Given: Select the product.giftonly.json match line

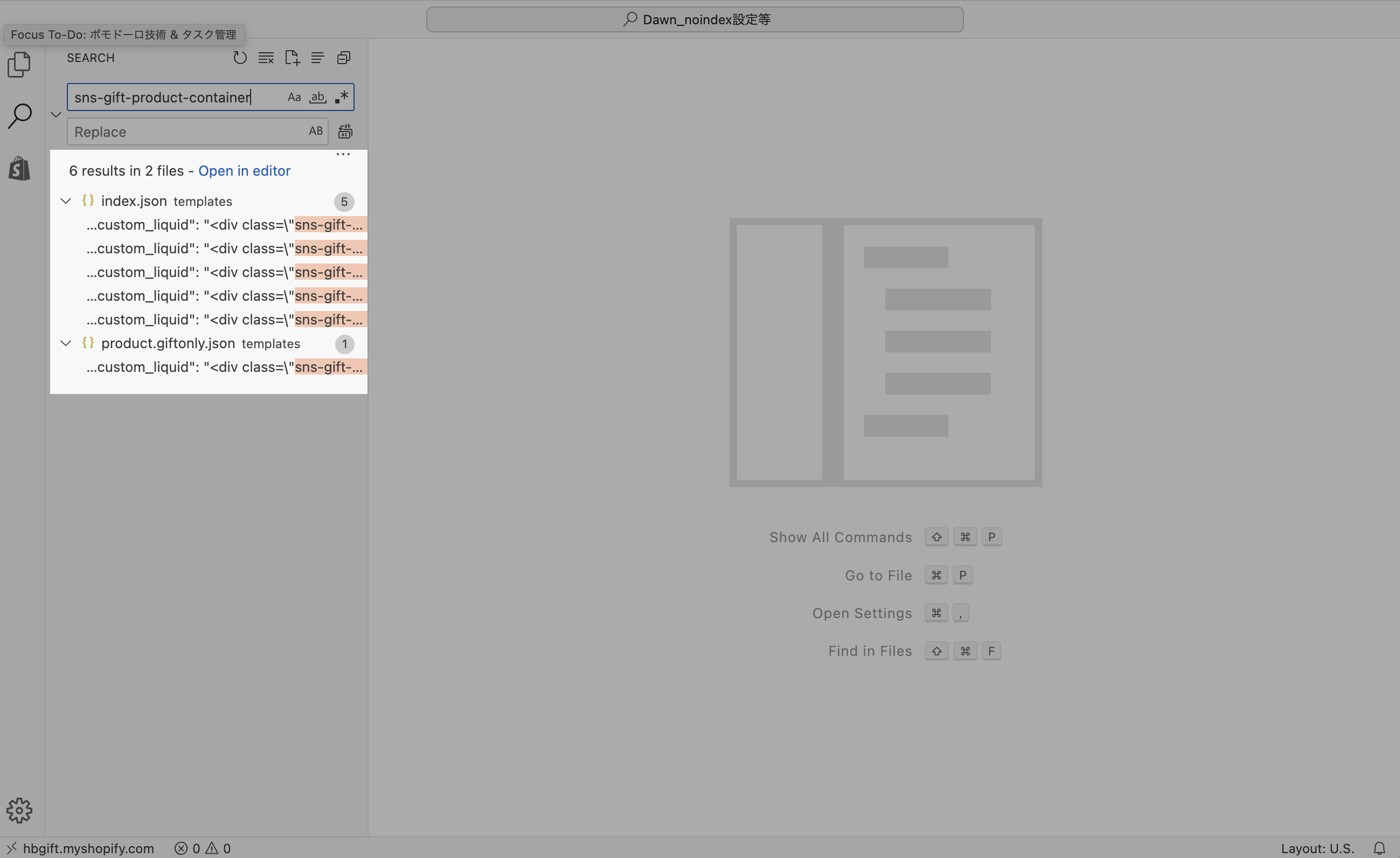Looking at the screenshot, I should [x=224, y=367].
